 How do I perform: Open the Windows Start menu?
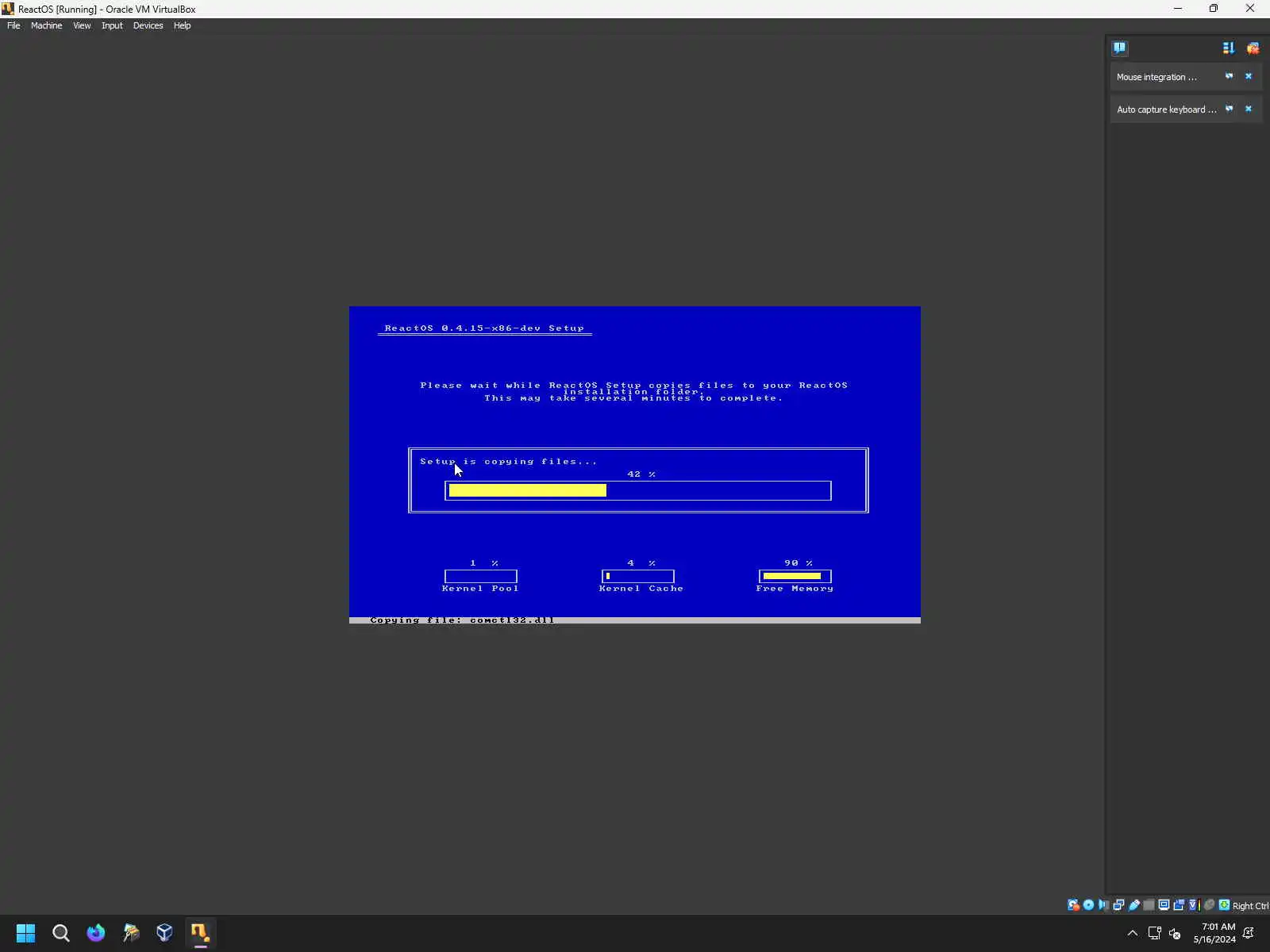[x=25, y=932]
